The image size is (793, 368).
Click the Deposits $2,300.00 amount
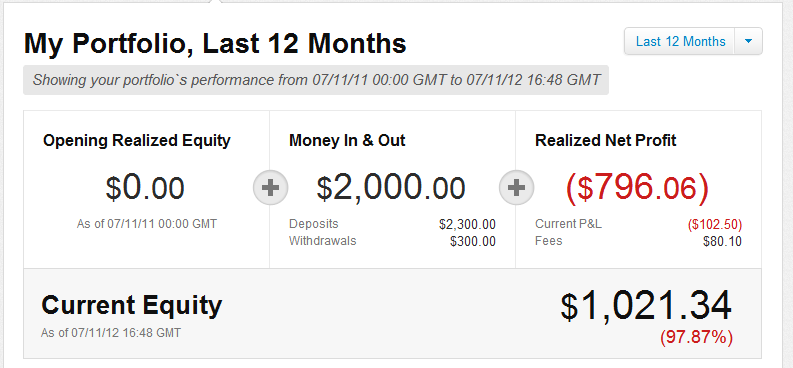tap(467, 224)
